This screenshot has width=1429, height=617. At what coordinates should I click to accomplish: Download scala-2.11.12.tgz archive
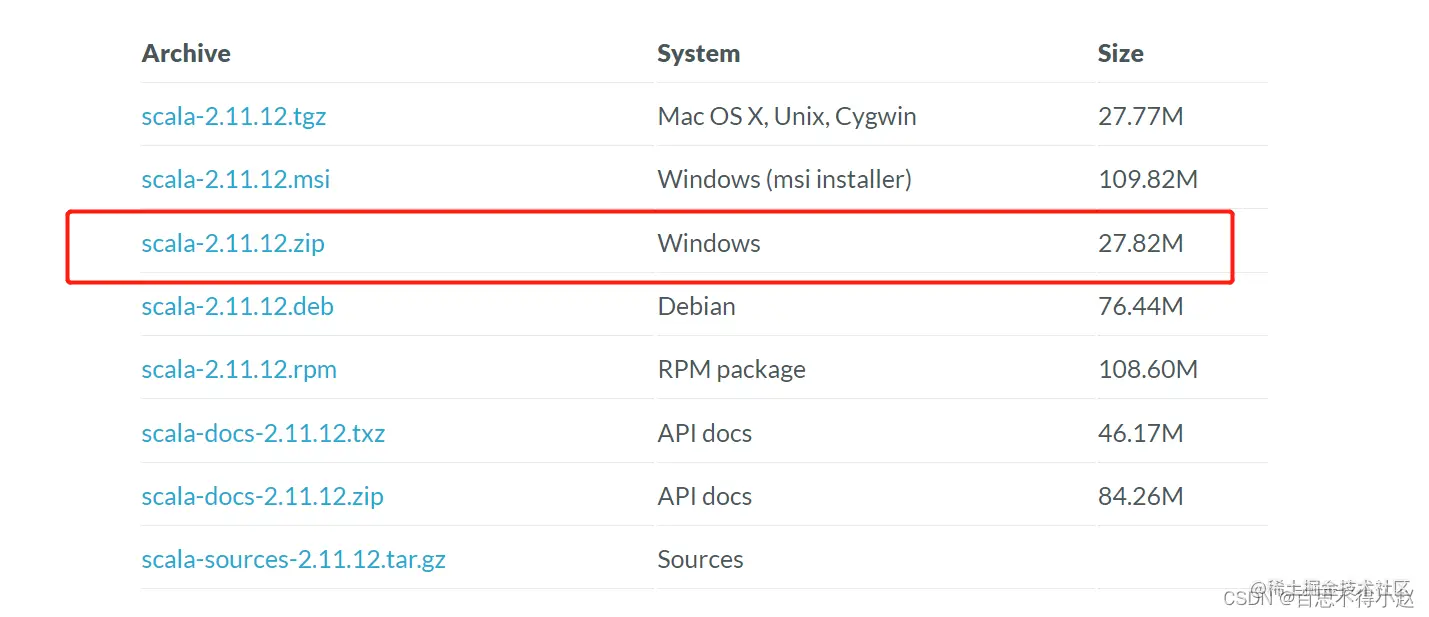coord(234,116)
